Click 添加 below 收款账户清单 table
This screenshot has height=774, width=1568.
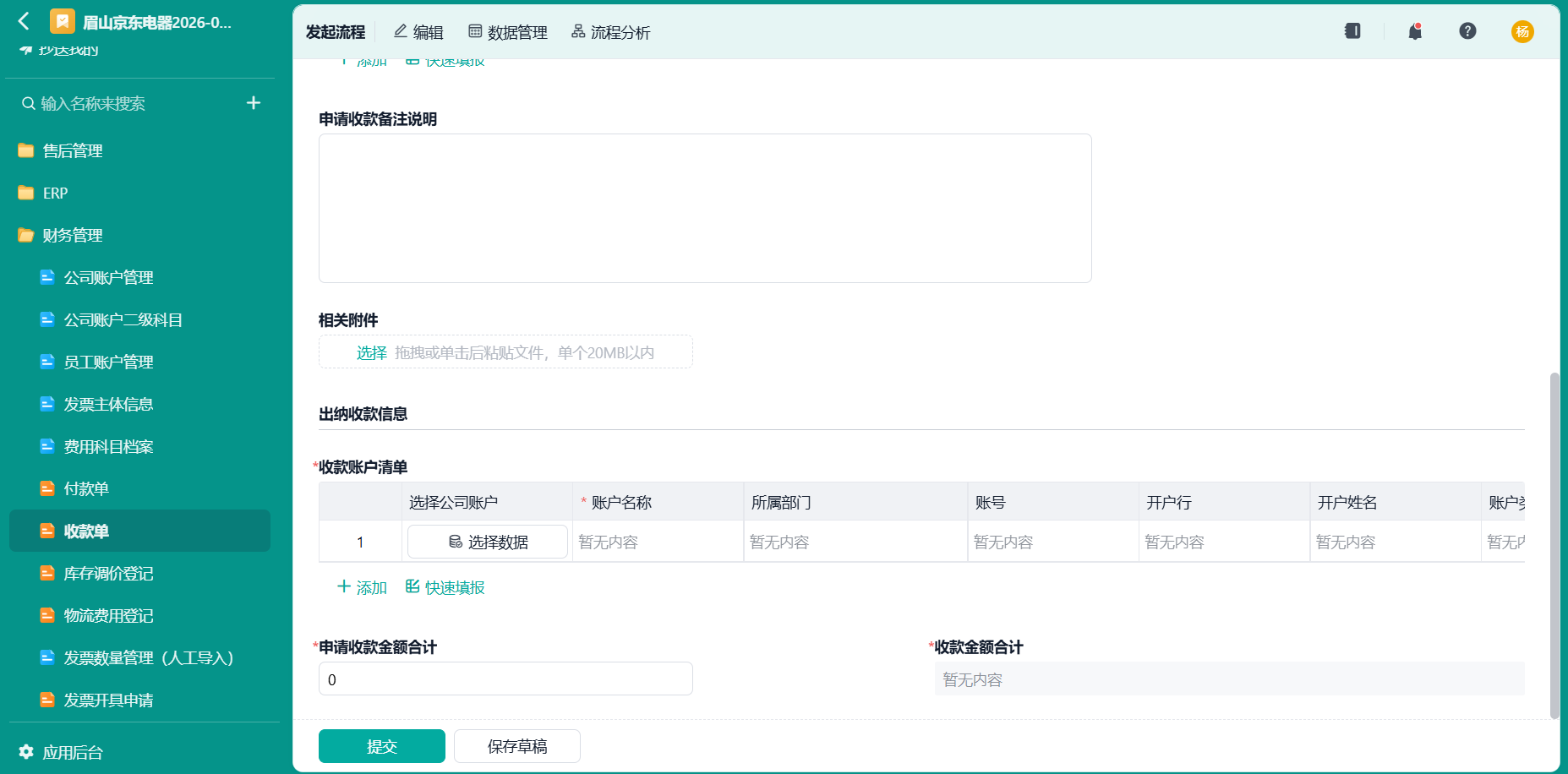tap(362, 587)
